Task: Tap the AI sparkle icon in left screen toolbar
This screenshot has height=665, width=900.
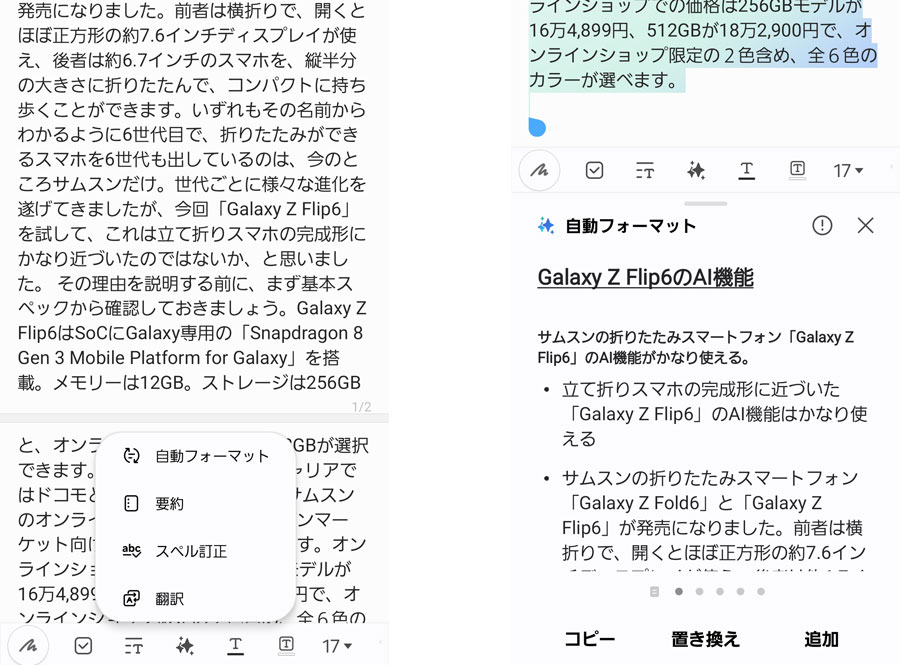Action: coord(185,646)
